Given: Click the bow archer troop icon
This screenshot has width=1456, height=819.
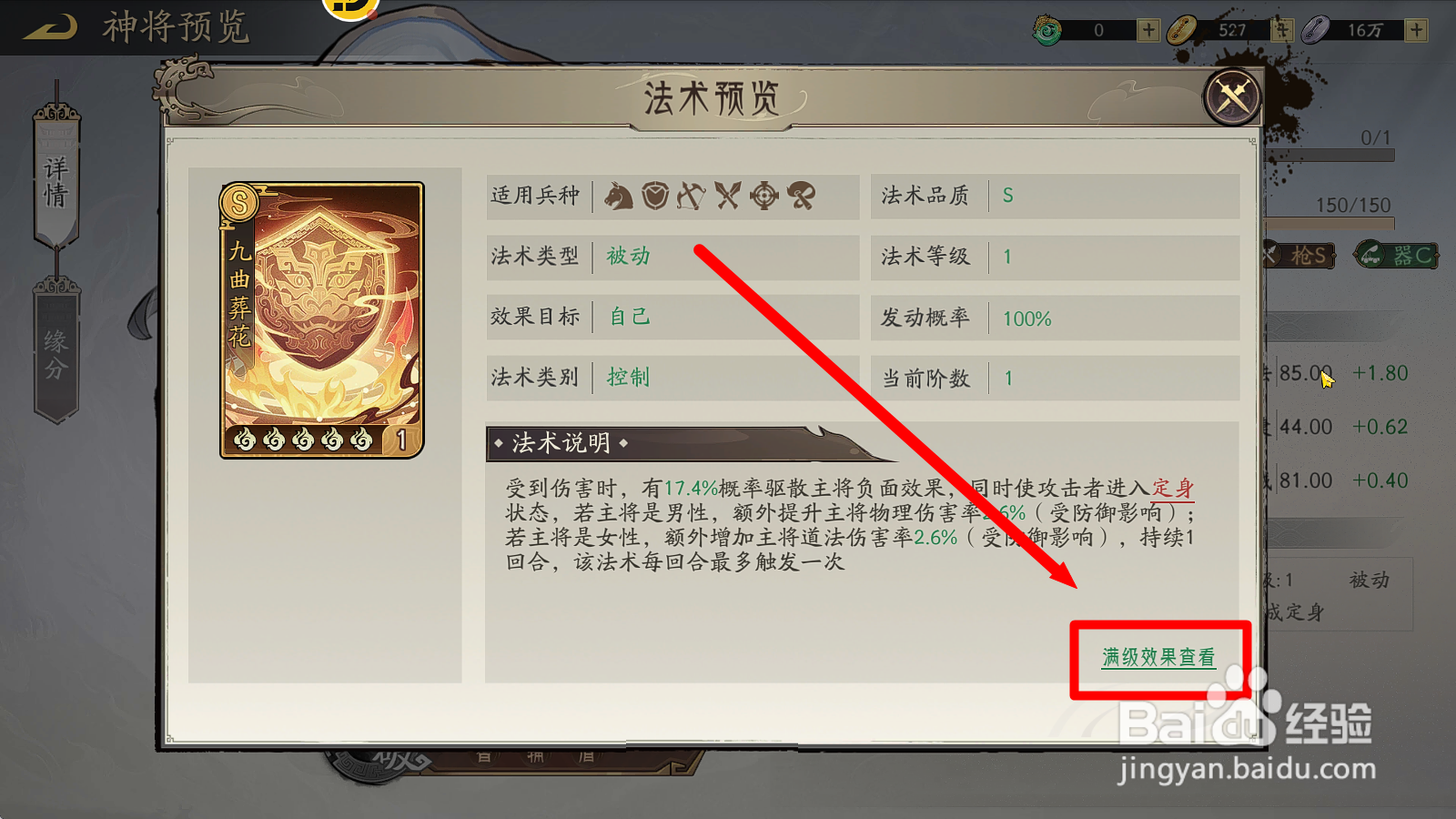Looking at the screenshot, I should pyautogui.click(x=692, y=196).
